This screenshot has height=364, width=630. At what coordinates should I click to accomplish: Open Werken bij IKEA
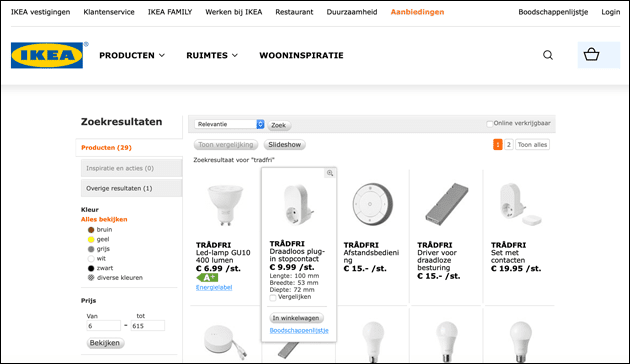click(x=233, y=12)
